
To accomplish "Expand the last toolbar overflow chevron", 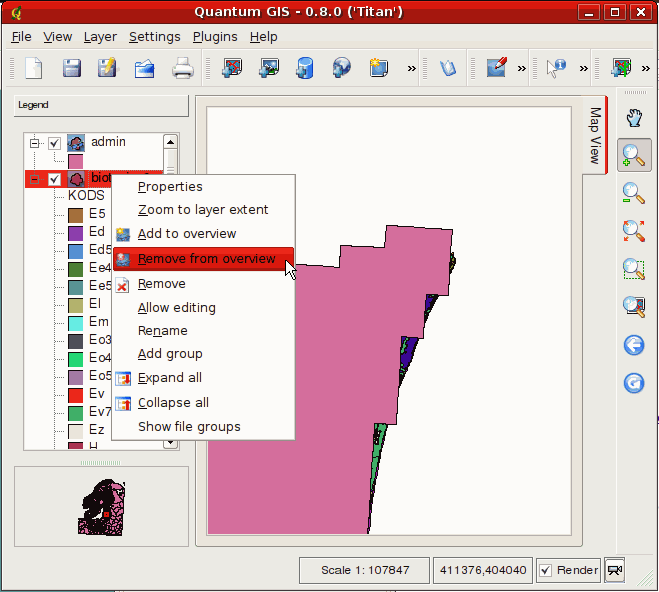I will coord(646,68).
